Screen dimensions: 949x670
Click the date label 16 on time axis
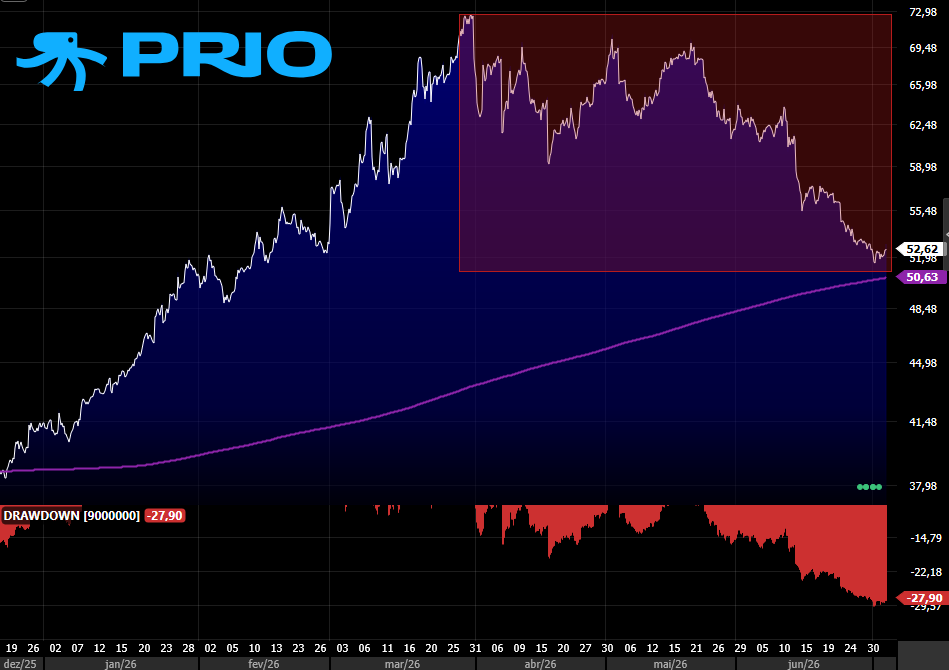(409, 648)
